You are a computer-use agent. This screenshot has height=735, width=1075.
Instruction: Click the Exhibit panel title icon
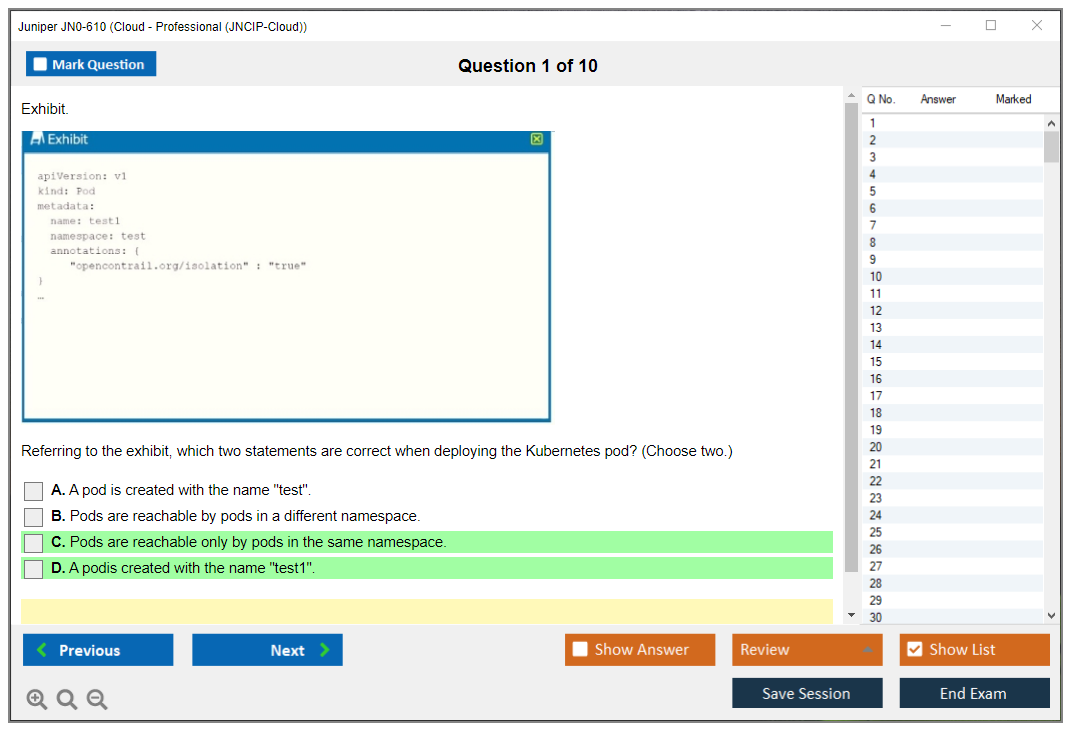point(37,140)
